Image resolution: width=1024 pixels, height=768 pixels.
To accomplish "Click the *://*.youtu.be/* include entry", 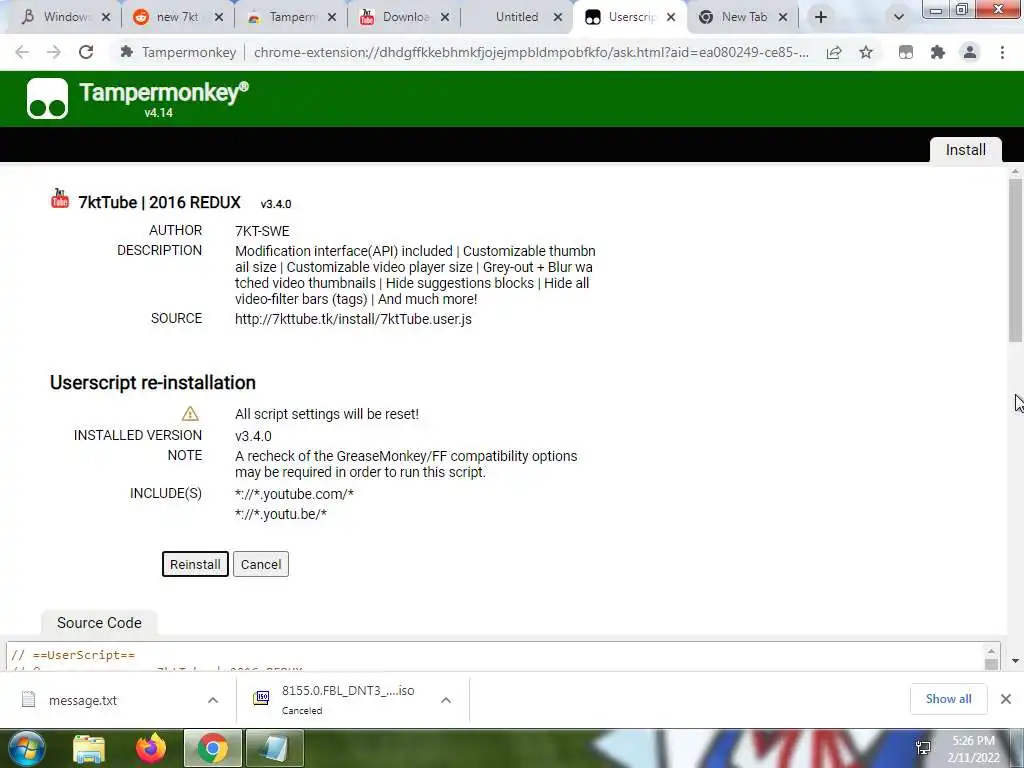I will click(x=281, y=514).
